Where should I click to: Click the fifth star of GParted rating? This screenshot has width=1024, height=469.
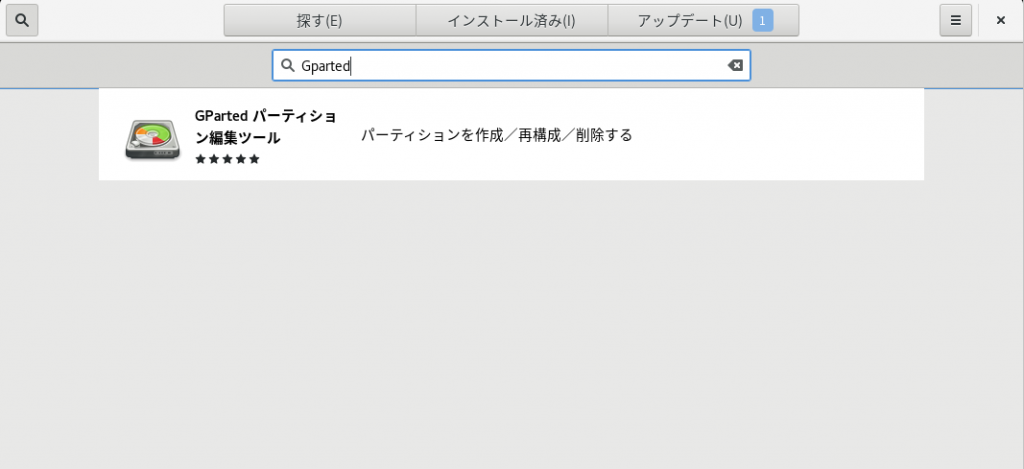point(254,159)
